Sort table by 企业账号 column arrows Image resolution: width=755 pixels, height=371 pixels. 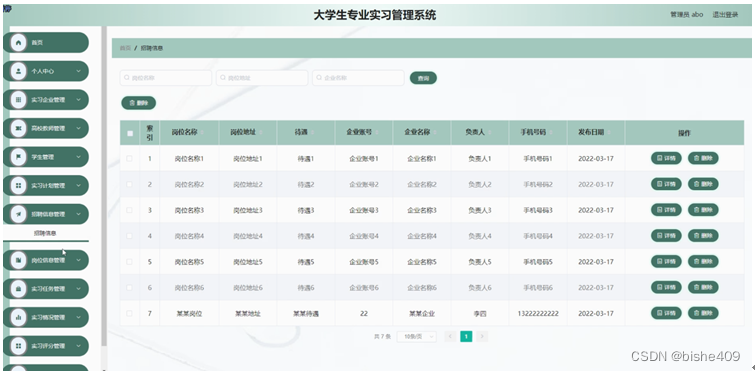pyautogui.click(x=377, y=132)
